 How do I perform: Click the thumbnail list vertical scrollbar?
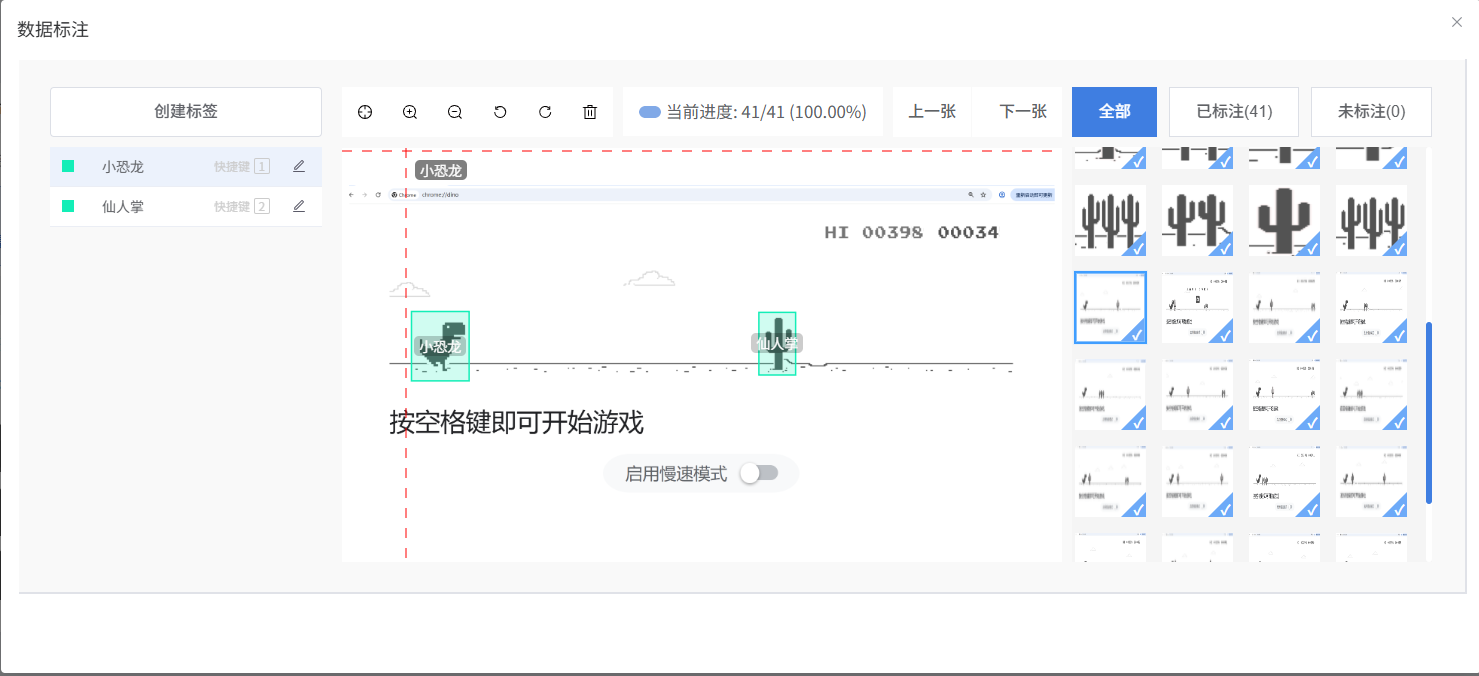(1429, 412)
